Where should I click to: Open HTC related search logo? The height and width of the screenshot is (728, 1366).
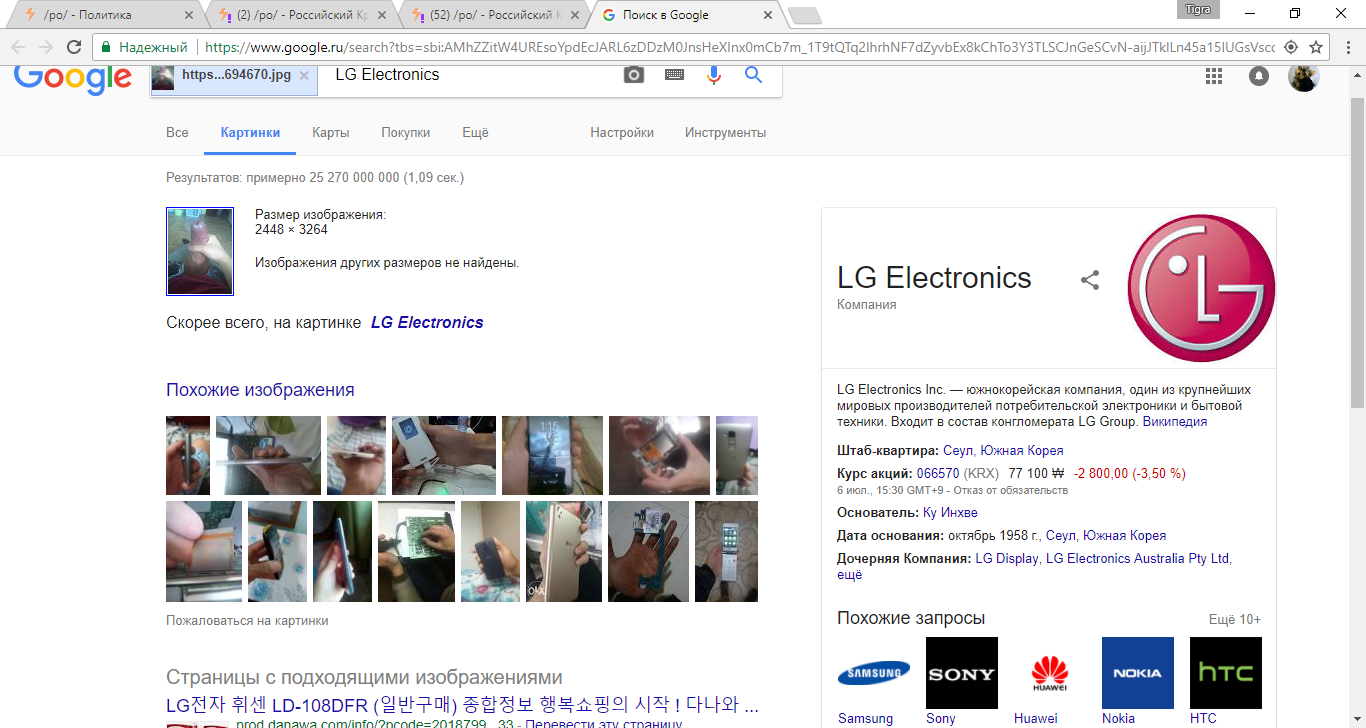coord(1226,673)
